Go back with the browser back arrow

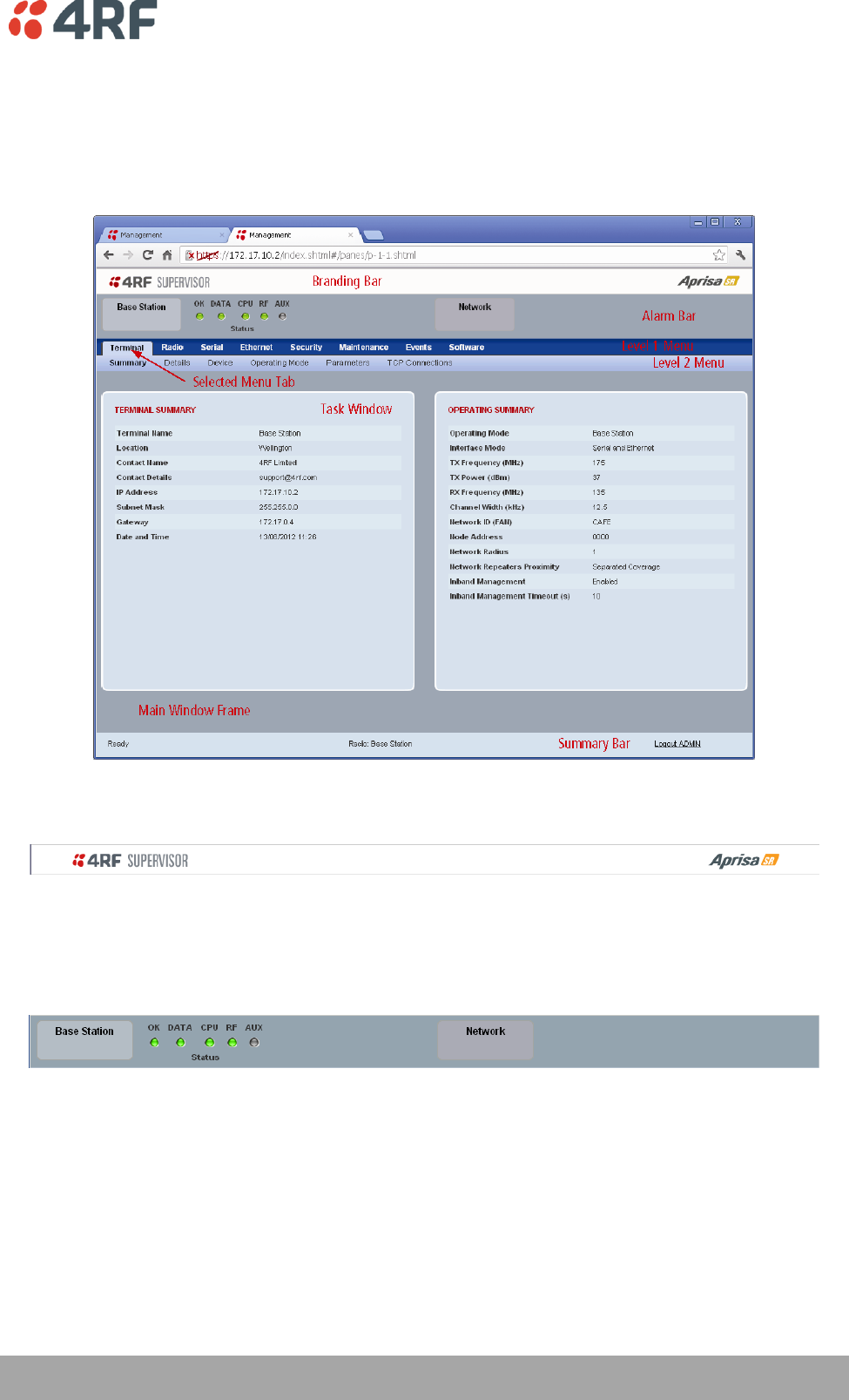coord(108,255)
